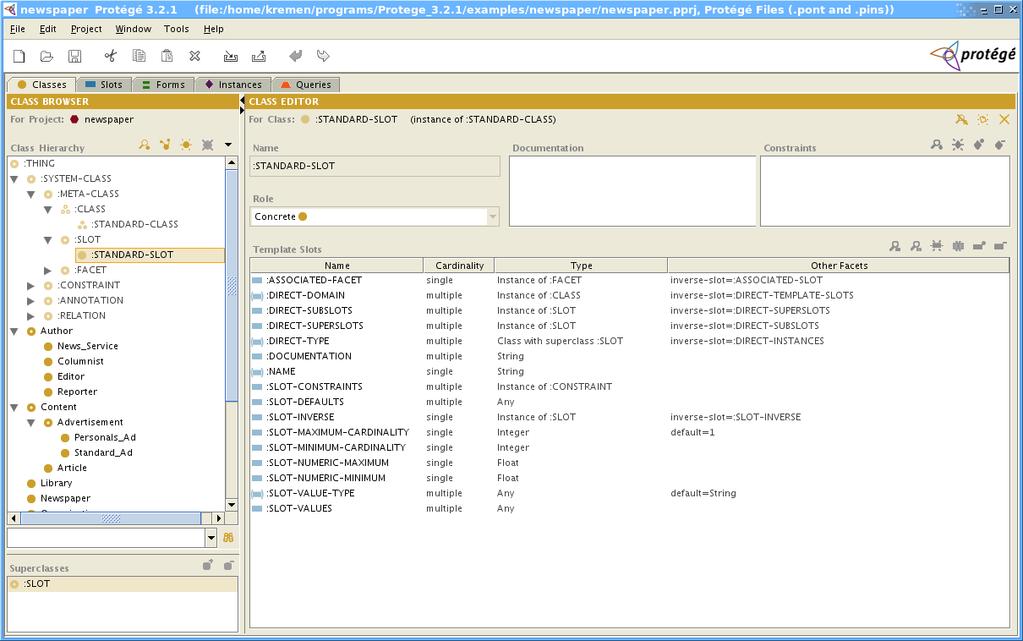This screenshot has width=1023, height=641.
Task: Open the Tools menu
Action: (176, 29)
